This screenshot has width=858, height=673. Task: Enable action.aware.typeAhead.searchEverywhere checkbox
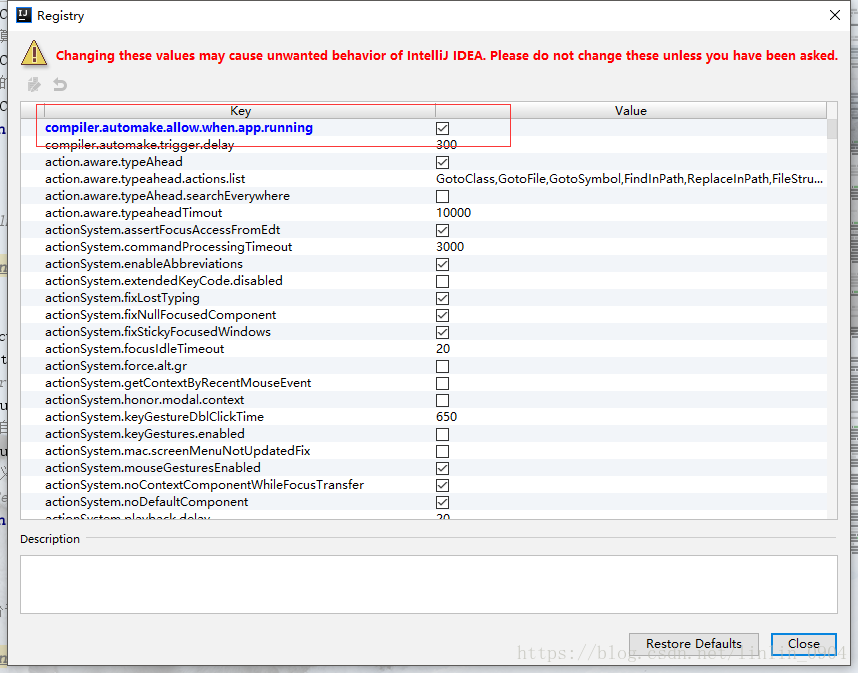(442, 196)
